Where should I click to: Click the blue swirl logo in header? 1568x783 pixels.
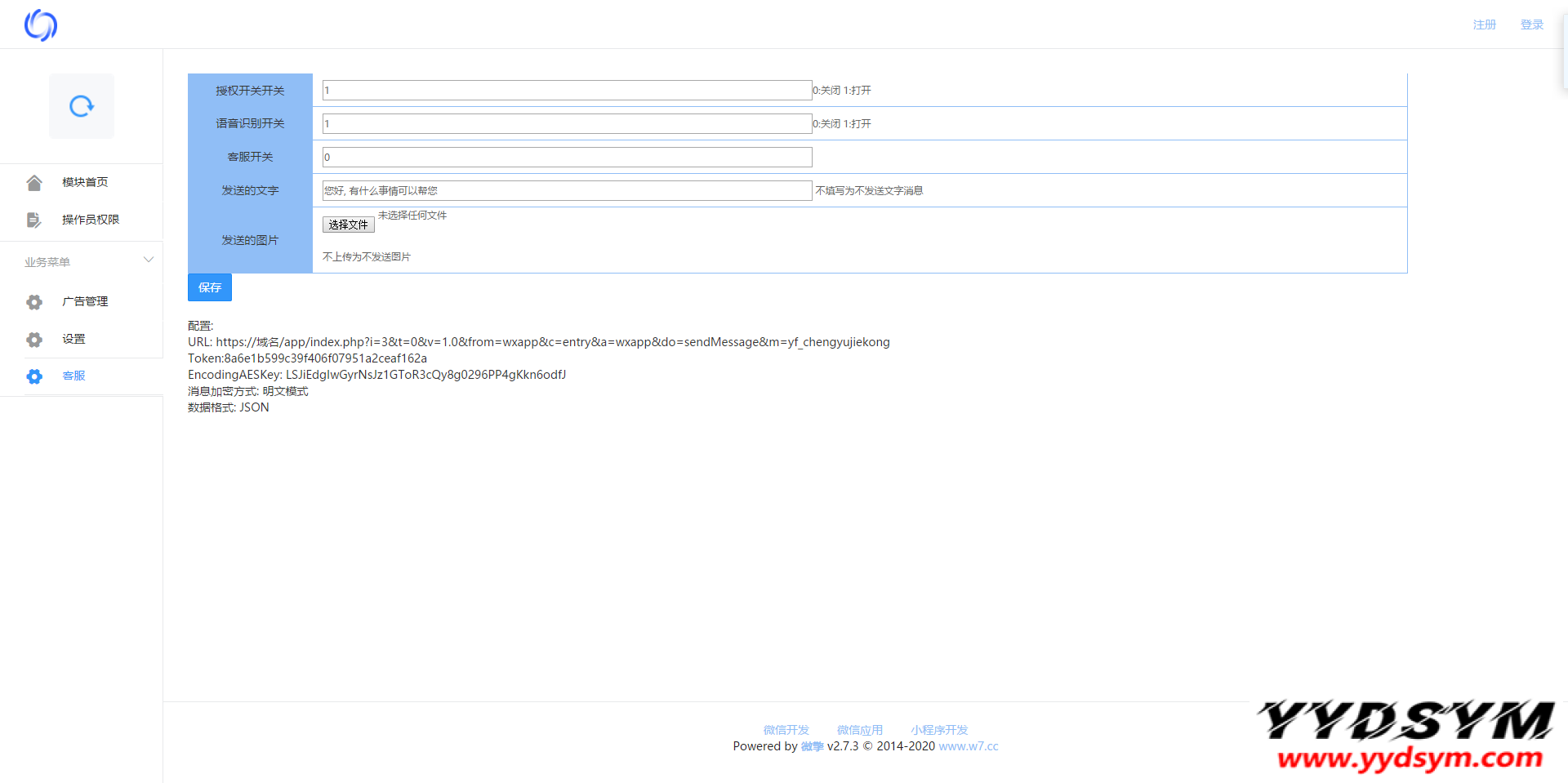click(41, 25)
